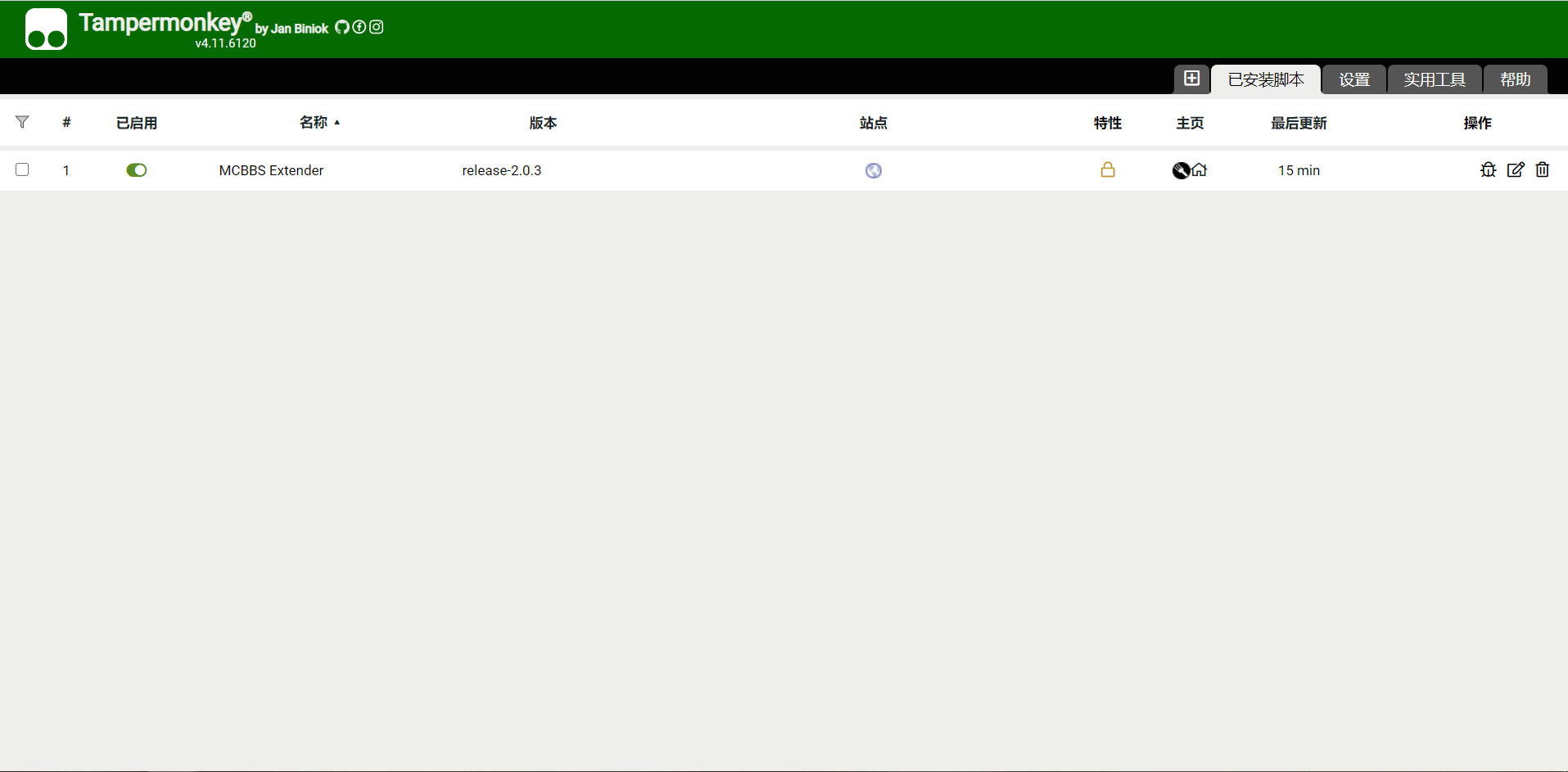This screenshot has height=772, width=1568.
Task: Click the black round source icon under 主页
Action: tap(1181, 170)
